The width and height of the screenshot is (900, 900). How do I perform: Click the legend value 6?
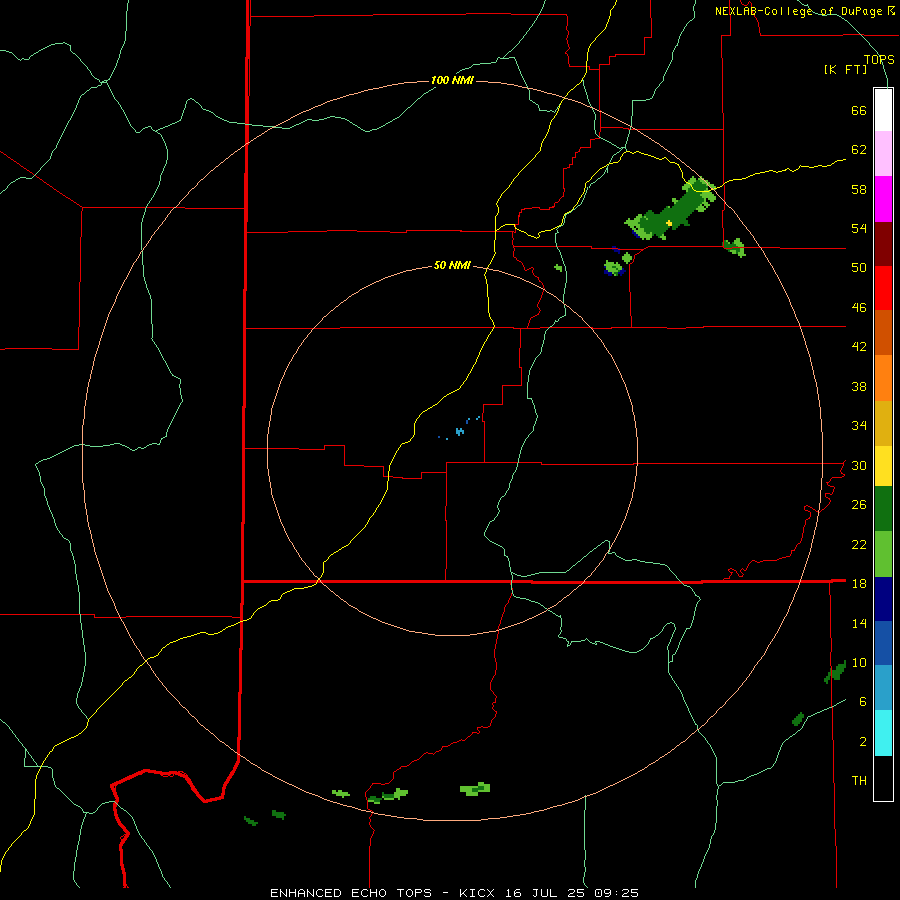862,701
